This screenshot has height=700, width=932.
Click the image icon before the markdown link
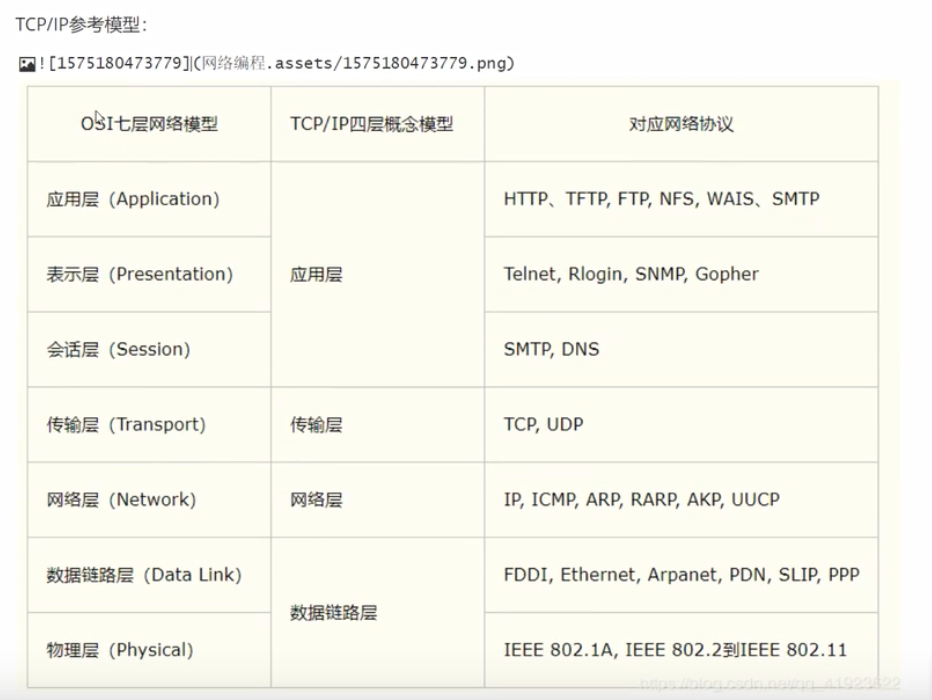27,64
